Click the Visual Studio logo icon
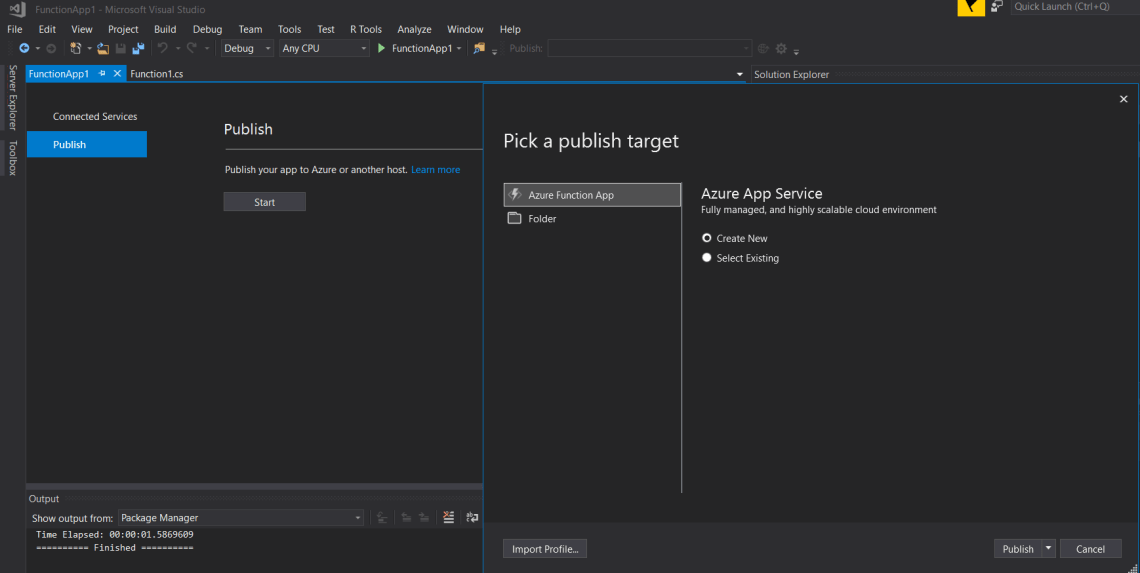Image resolution: width=1140 pixels, height=573 pixels. pos(17,9)
